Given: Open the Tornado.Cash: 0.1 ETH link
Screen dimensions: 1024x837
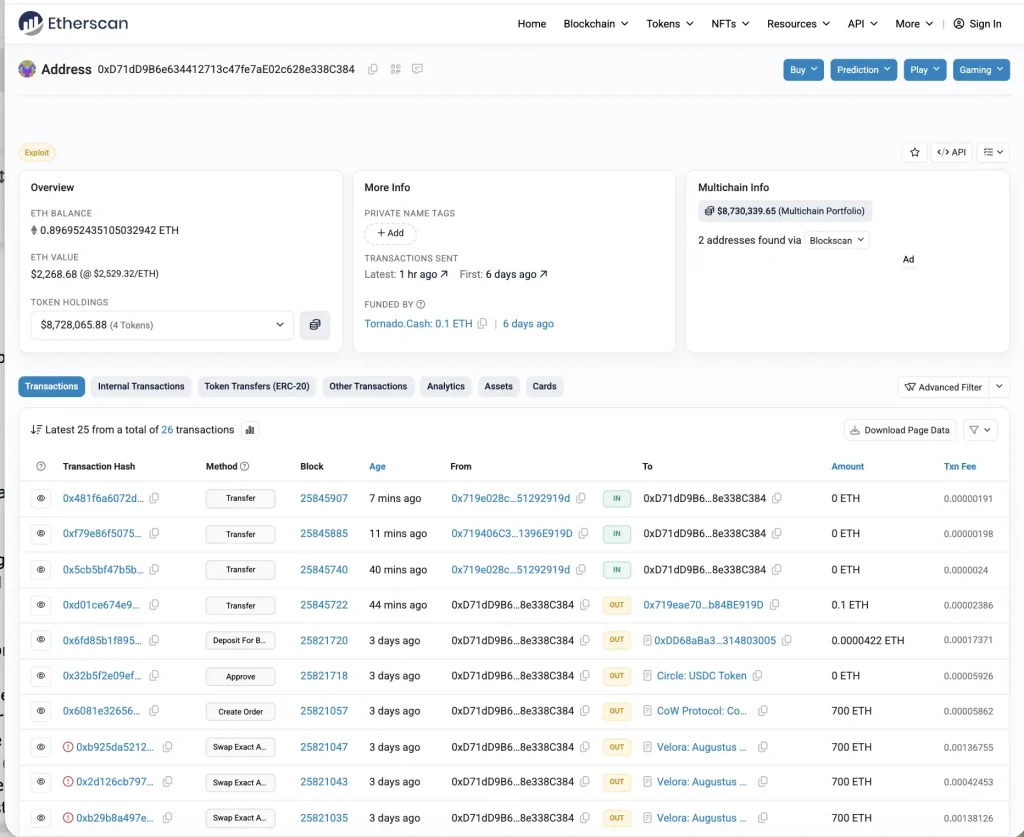Looking at the screenshot, I should (418, 324).
